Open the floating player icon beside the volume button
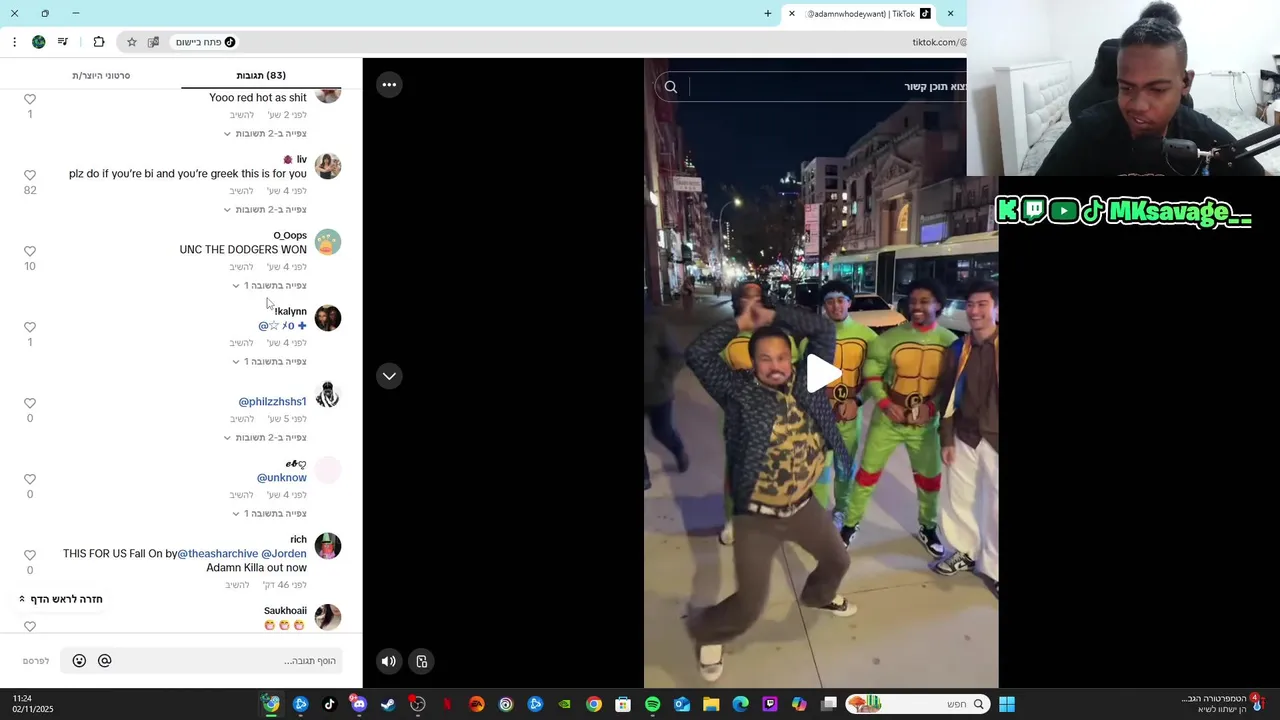1280x720 pixels. (x=422, y=661)
